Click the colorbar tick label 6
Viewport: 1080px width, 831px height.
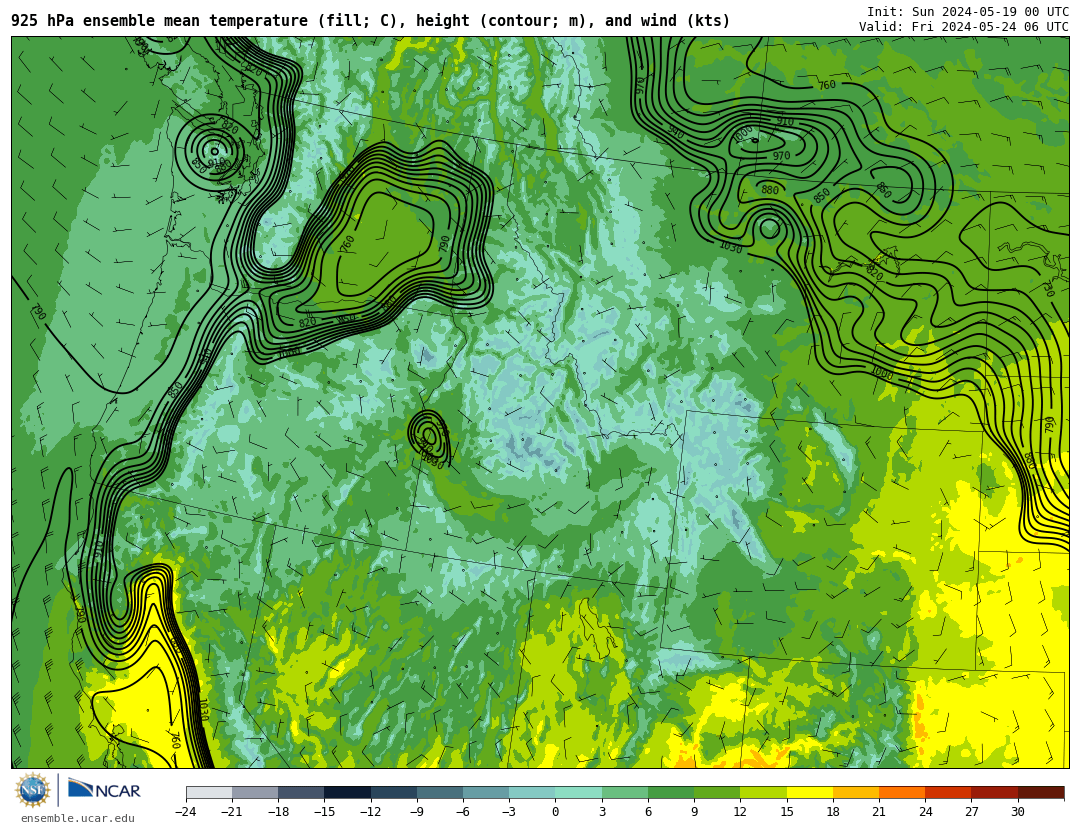[648, 812]
